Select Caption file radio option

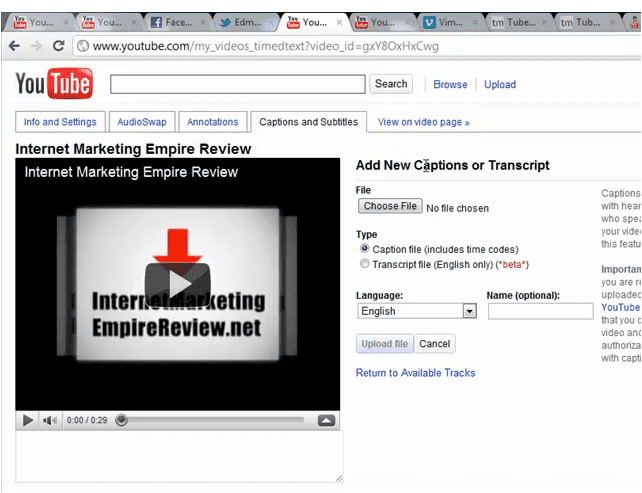point(364,249)
